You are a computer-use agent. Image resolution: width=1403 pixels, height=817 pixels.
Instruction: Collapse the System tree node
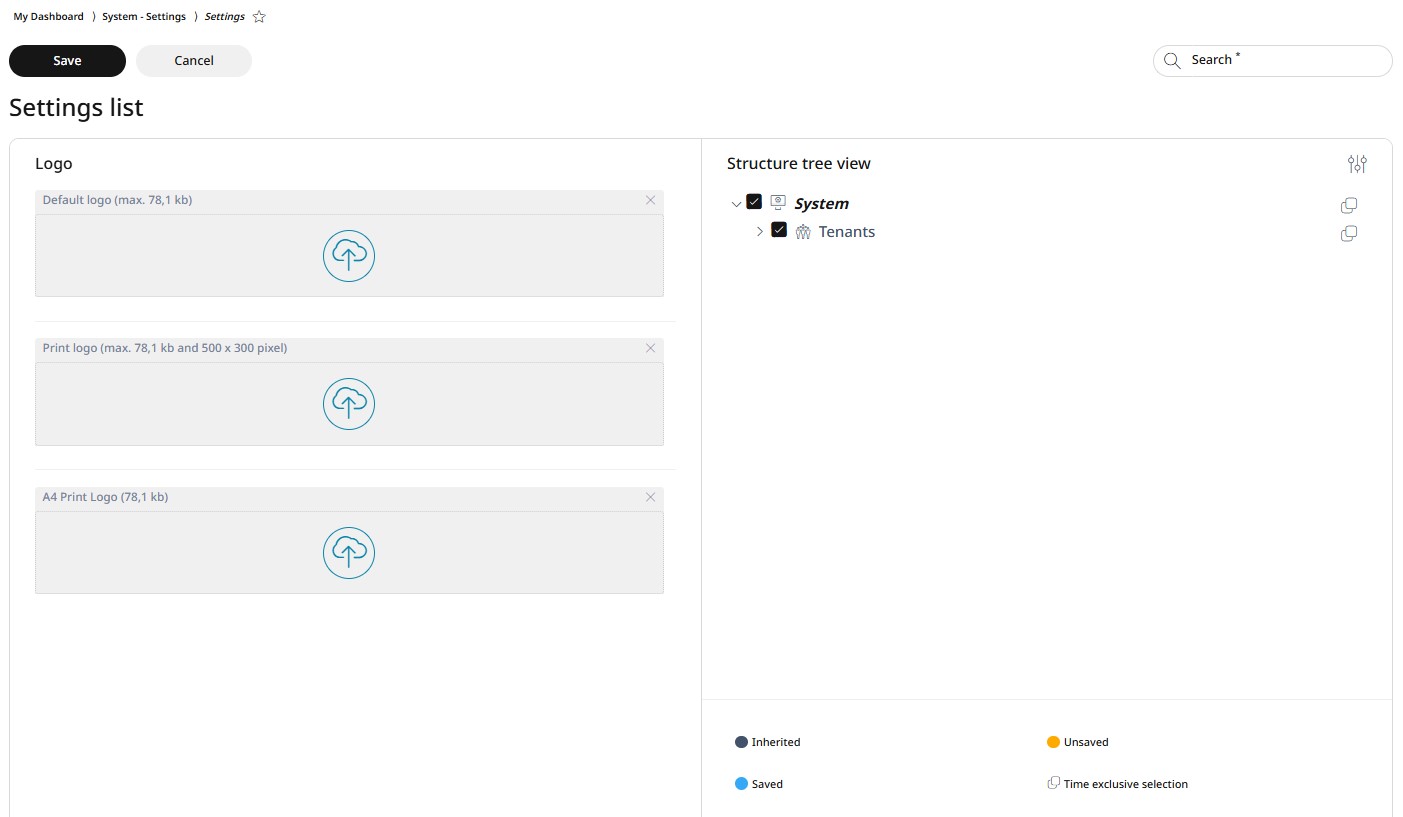[737, 204]
